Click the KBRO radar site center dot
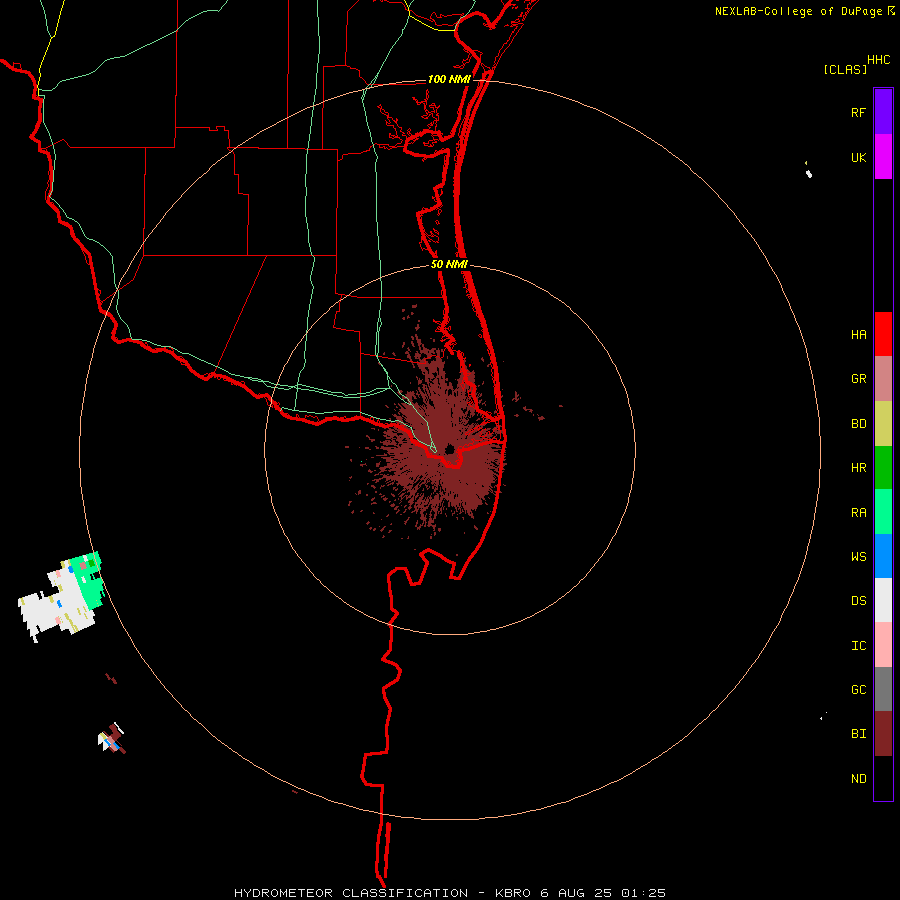 (x=449, y=449)
